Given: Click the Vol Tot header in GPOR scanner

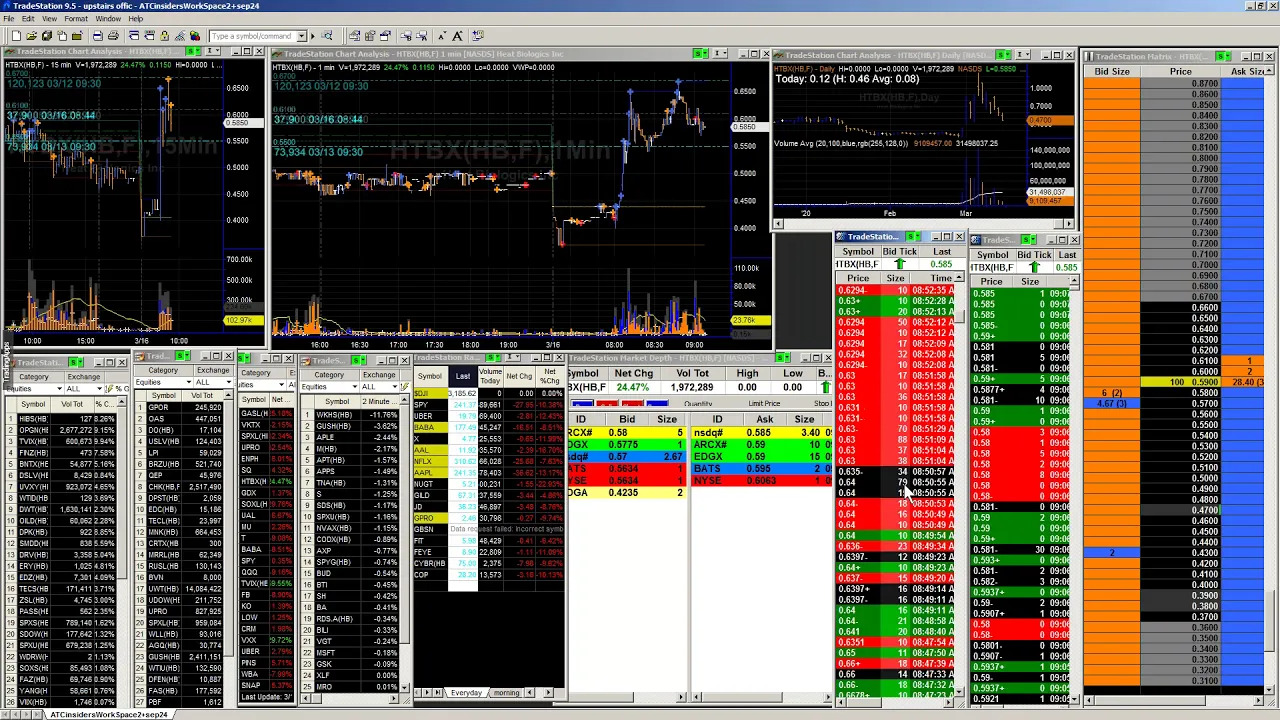Looking at the screenshot, I should (204, 396).
